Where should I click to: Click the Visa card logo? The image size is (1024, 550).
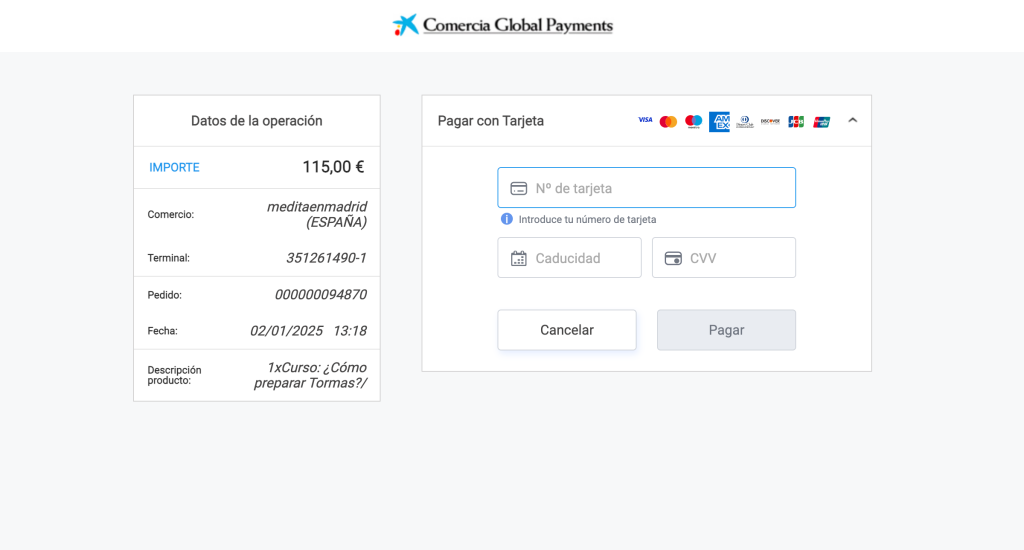645,120
